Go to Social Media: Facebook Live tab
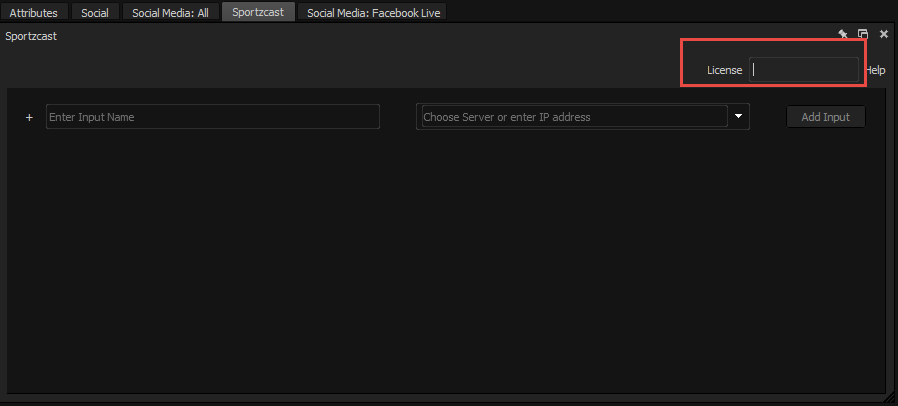The image size is (898, 406). coord(373,13)
